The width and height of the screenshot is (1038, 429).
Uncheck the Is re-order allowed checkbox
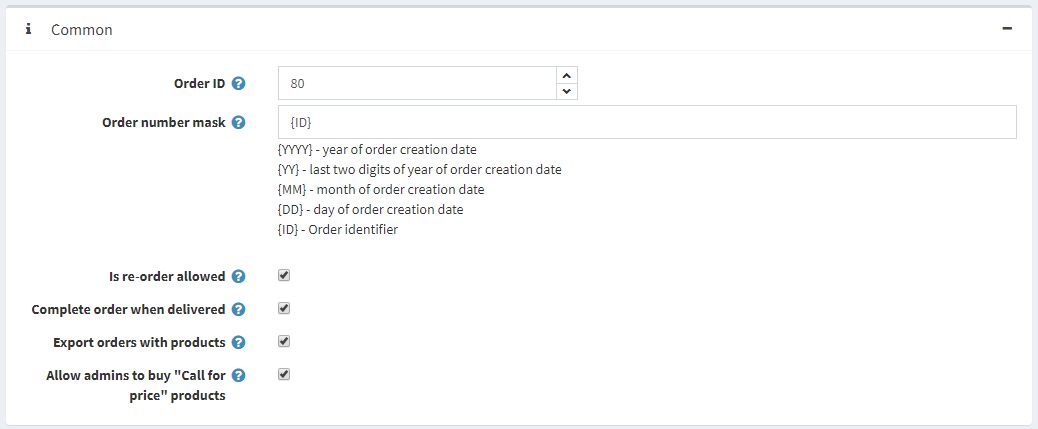(x=284, y=276)
